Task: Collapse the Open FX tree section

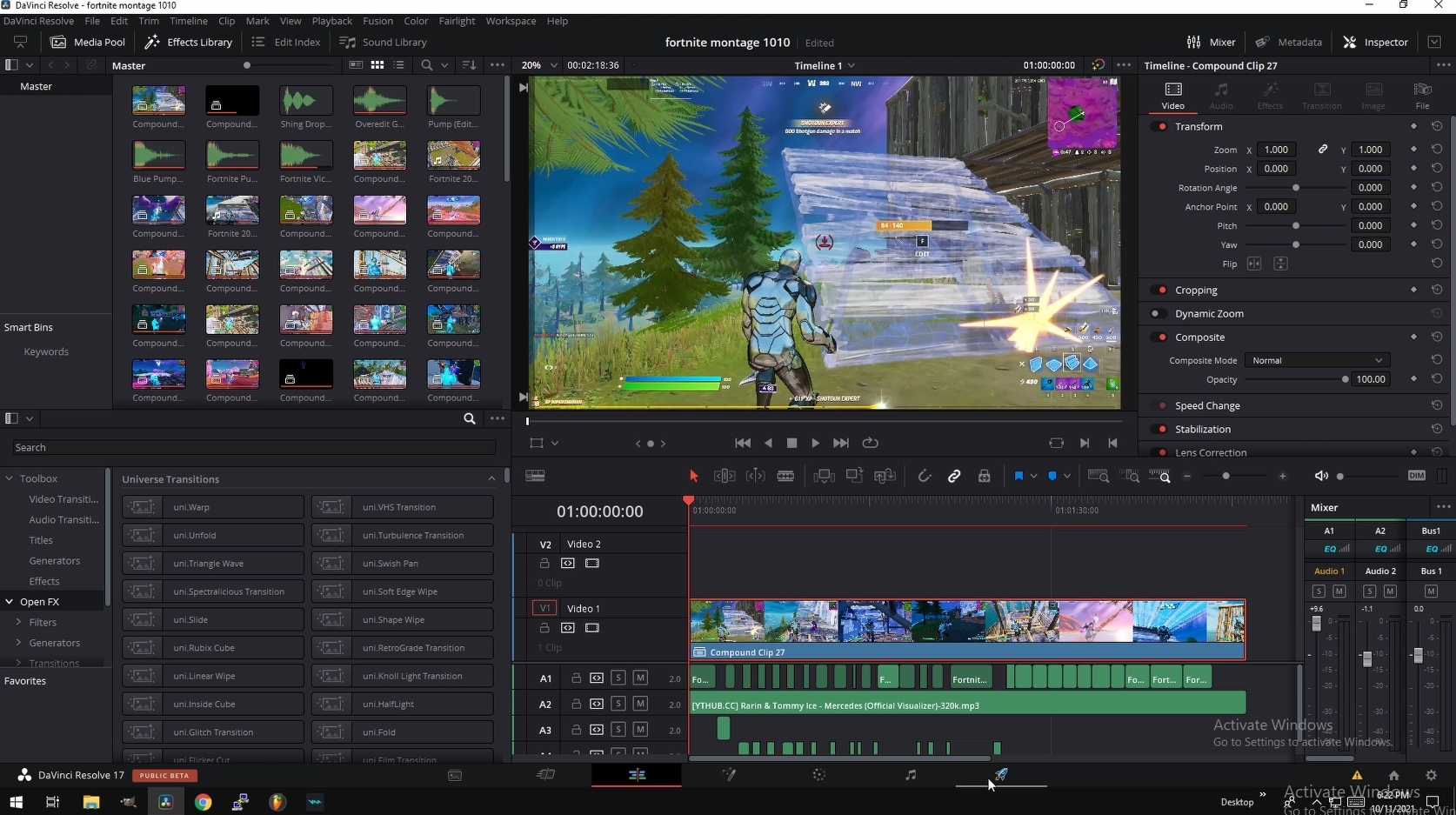Action: (x=10, y=601)
